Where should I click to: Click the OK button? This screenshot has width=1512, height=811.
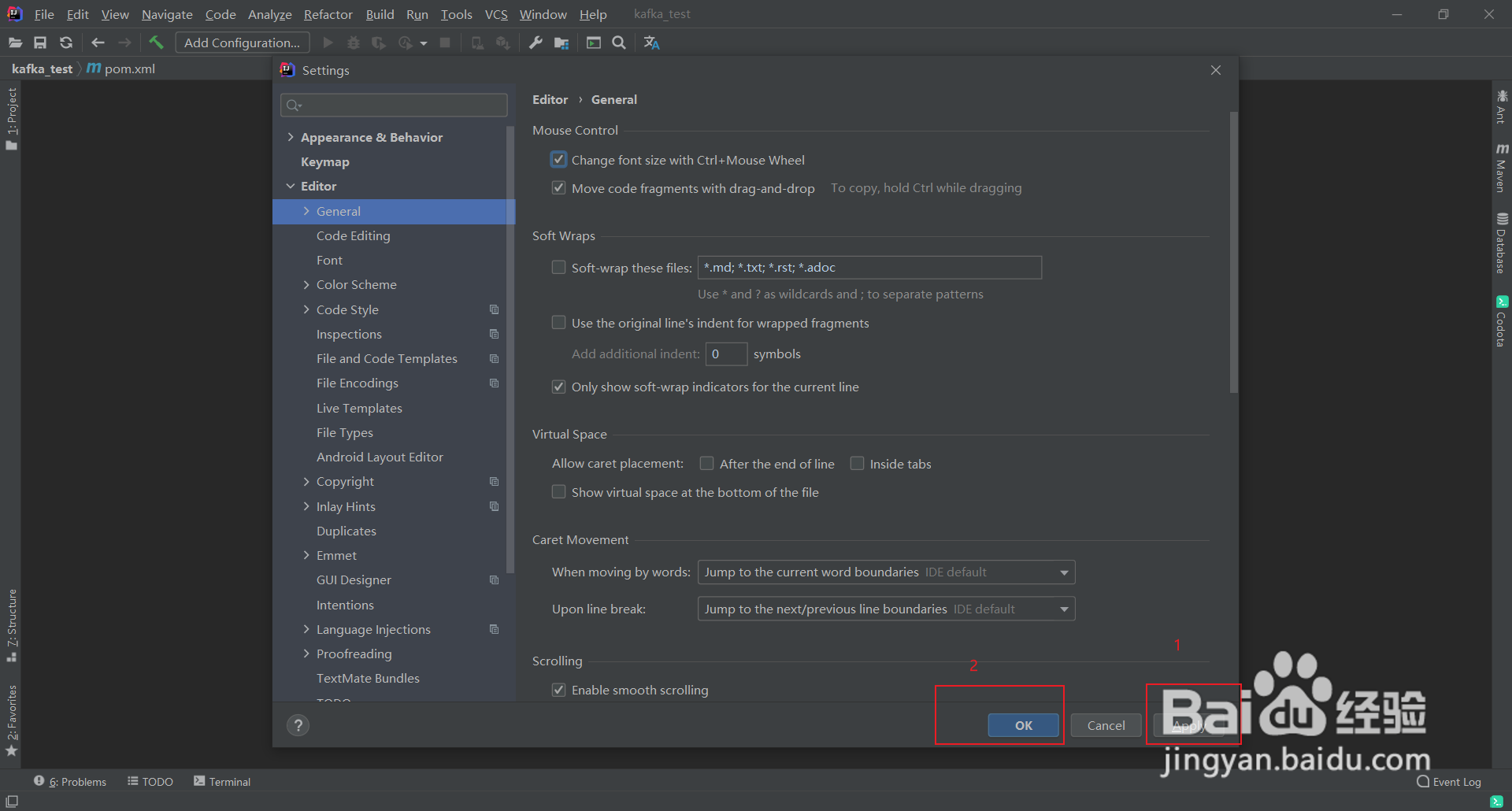click(x=1023, y=725)
